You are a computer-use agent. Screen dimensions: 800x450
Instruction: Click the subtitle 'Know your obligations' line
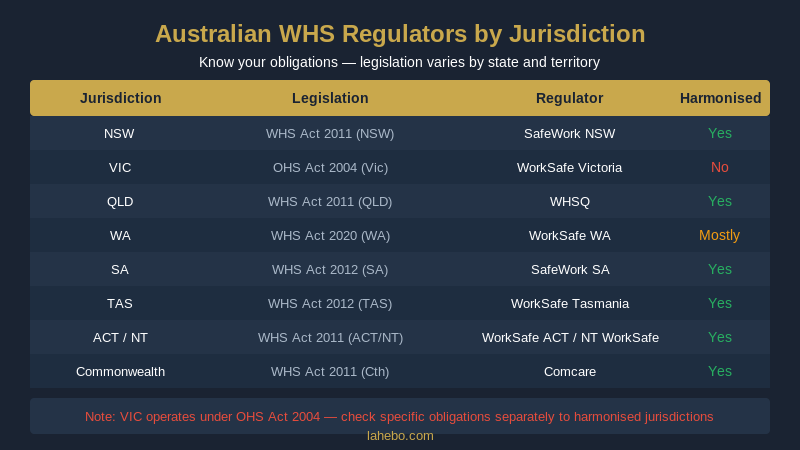[x=399, y=62]
